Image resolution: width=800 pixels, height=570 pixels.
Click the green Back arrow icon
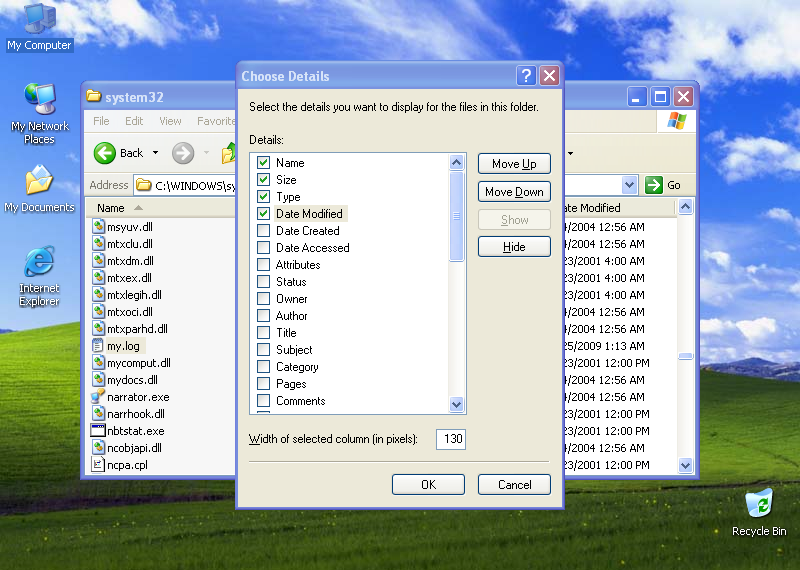[x=105, y=153]
